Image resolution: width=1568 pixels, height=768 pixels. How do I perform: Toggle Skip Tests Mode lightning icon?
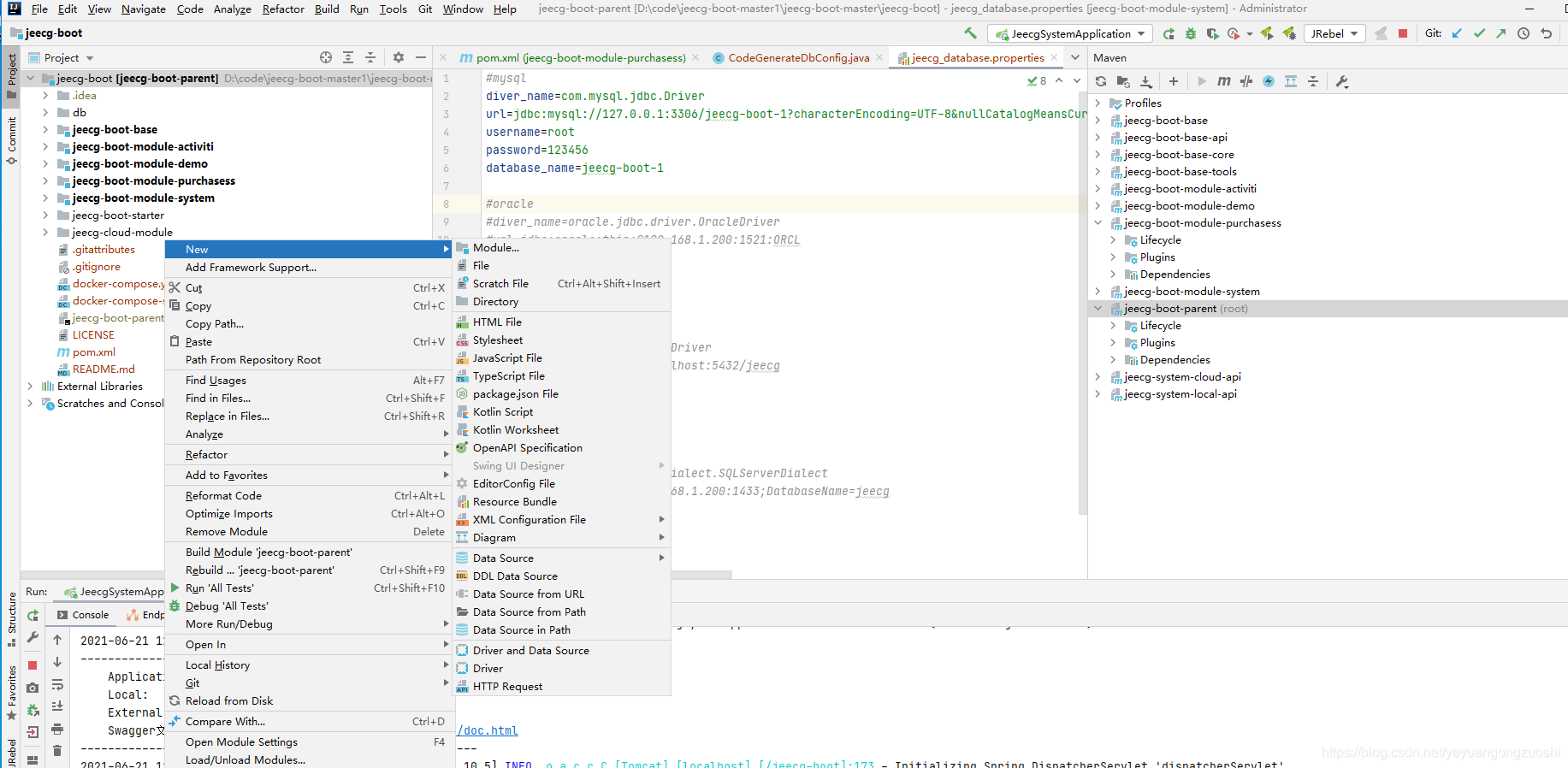[1269, 81]
